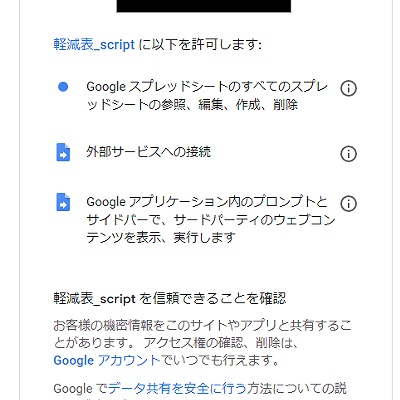The image size is (400, 400).
Task: Click でいつでも行えます text after account link
Action: (220, 360)
